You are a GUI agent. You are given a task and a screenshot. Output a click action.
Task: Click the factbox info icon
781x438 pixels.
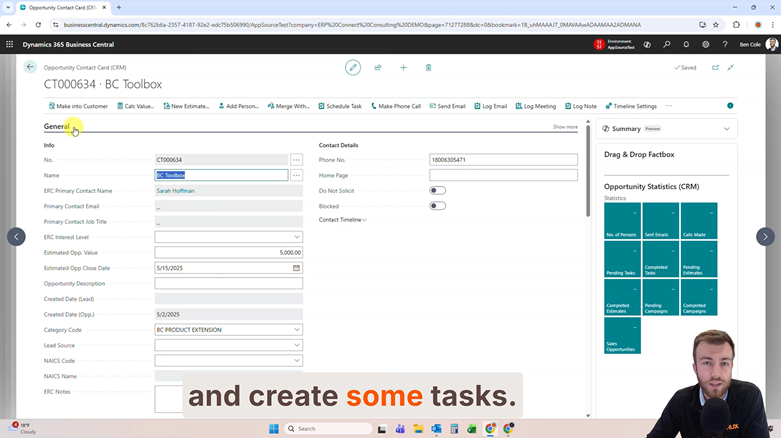pos(730,106)
